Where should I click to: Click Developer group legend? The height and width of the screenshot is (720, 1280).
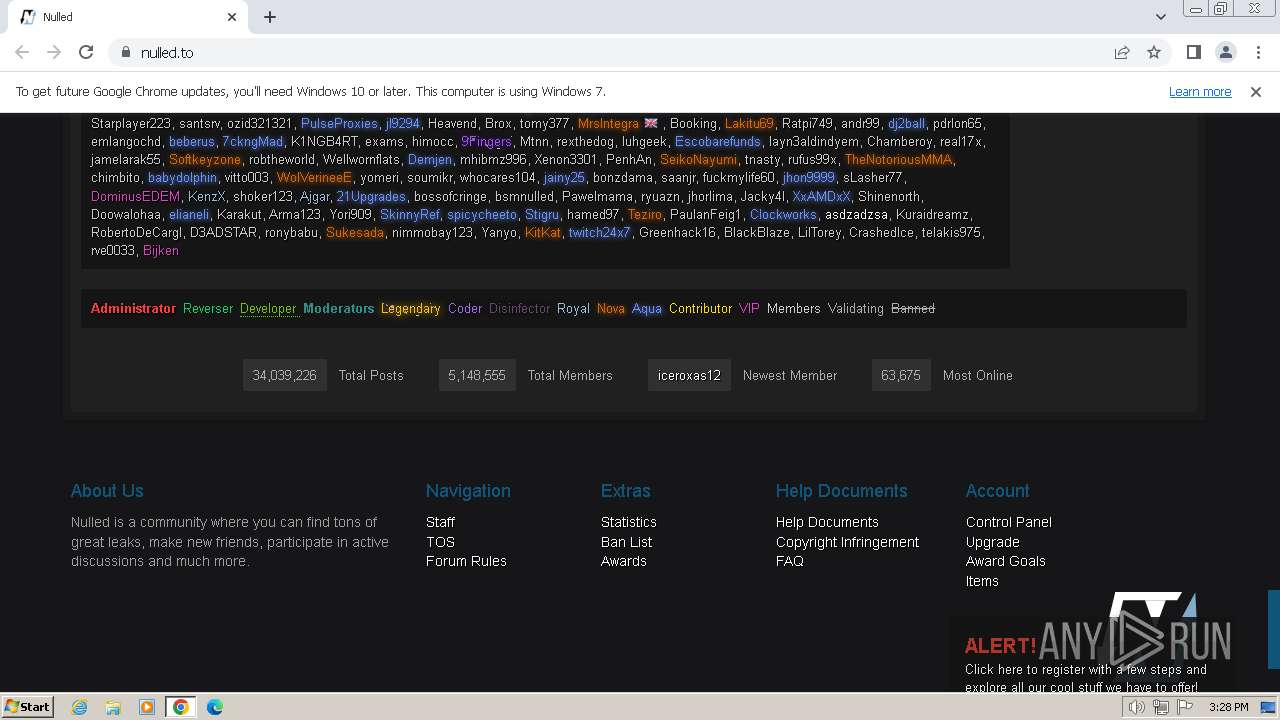tap(268, 308)
